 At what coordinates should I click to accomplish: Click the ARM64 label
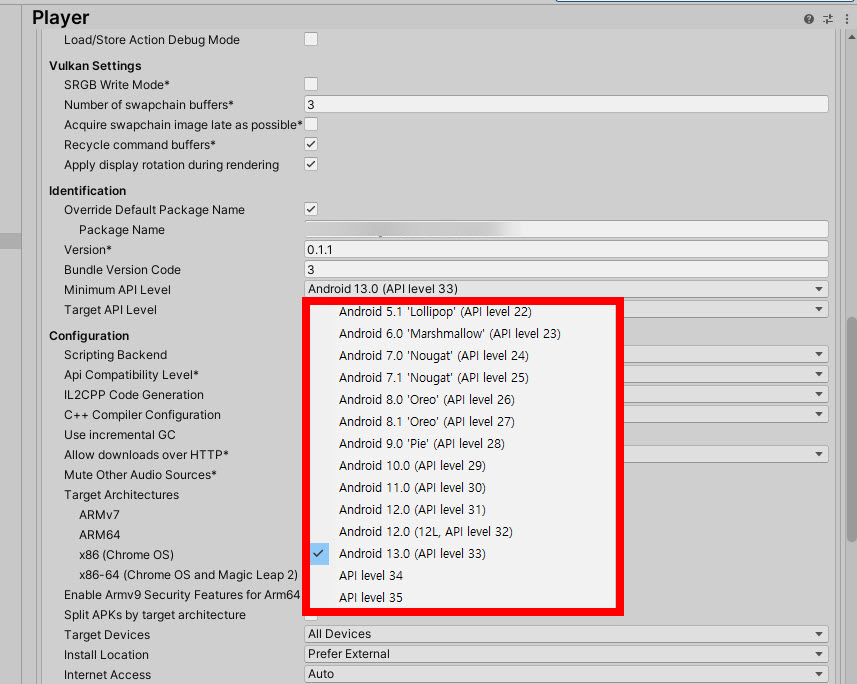click(99, 535)
